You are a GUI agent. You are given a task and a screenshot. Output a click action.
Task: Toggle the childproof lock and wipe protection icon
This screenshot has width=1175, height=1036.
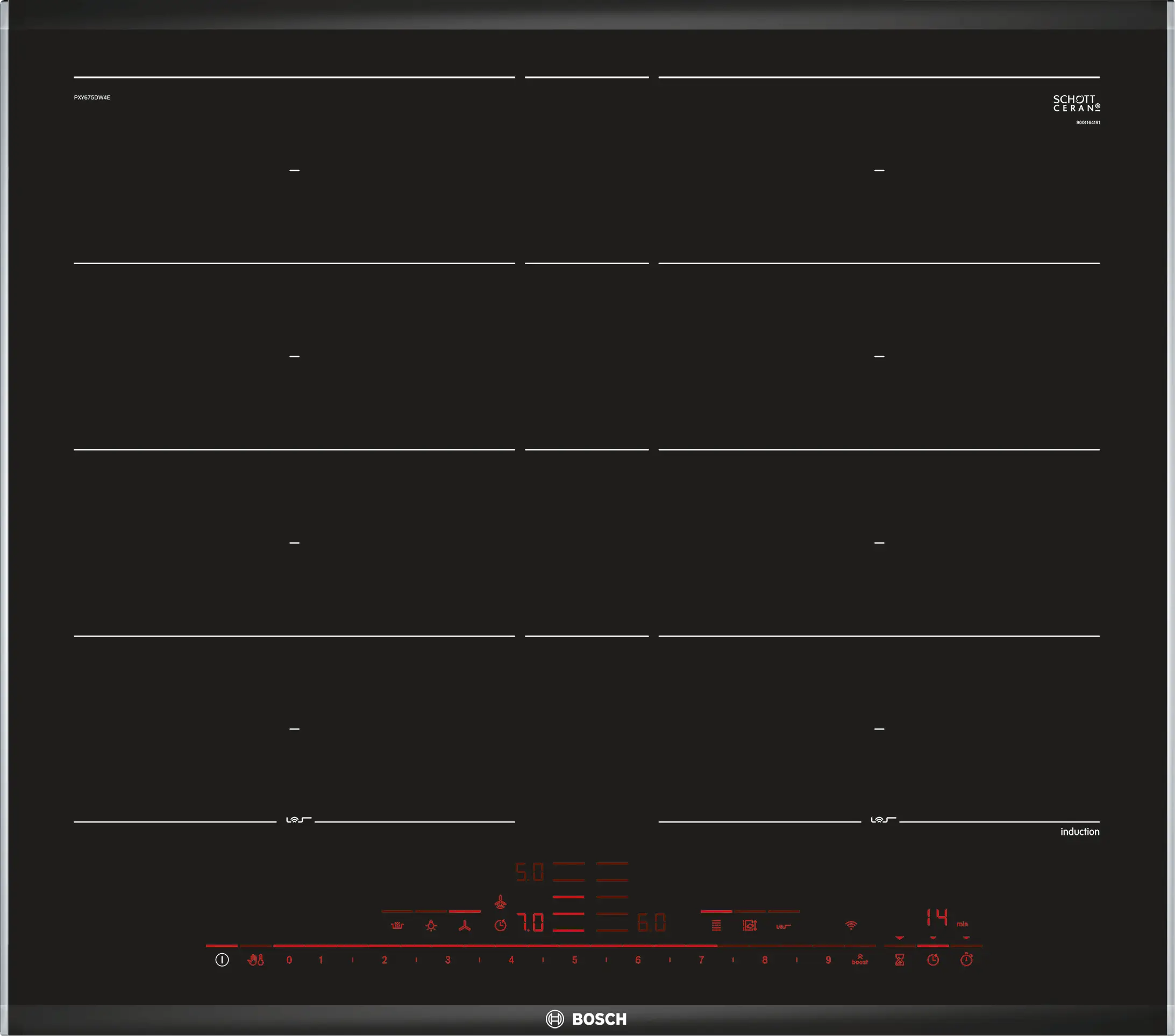[x=256, y=960]
